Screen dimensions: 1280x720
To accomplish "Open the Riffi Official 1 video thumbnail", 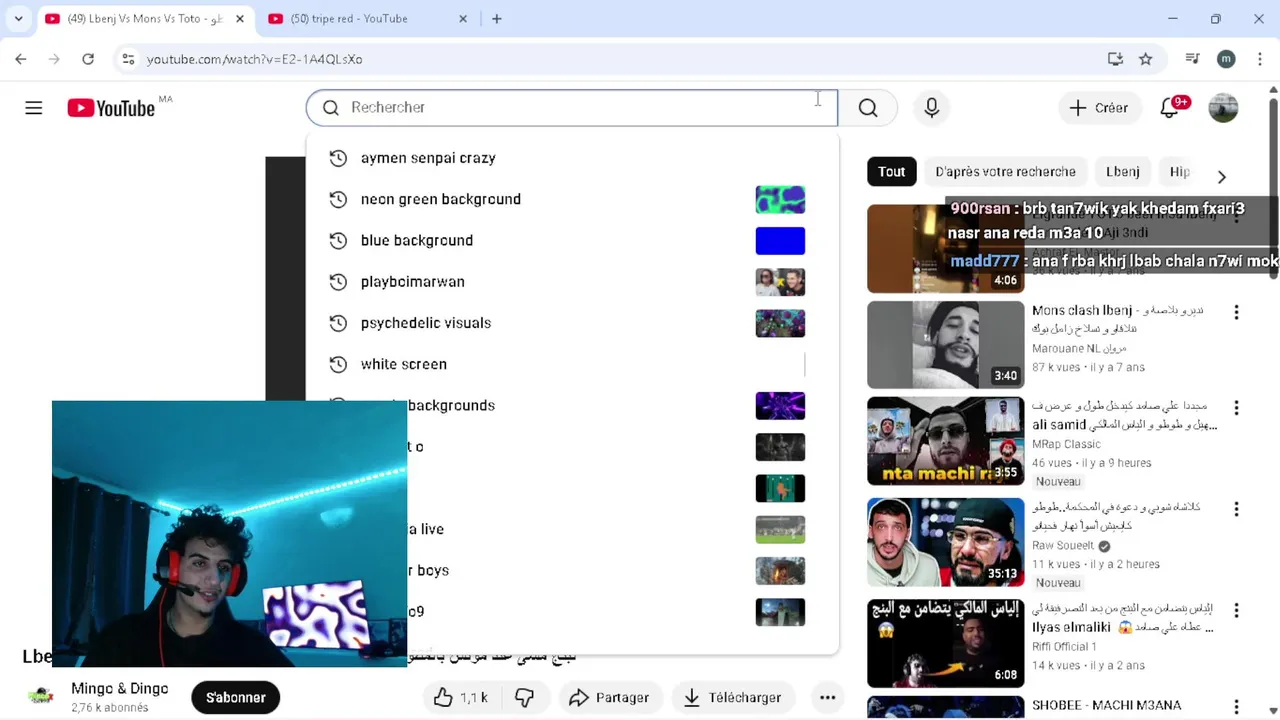I will click(946, 642).
